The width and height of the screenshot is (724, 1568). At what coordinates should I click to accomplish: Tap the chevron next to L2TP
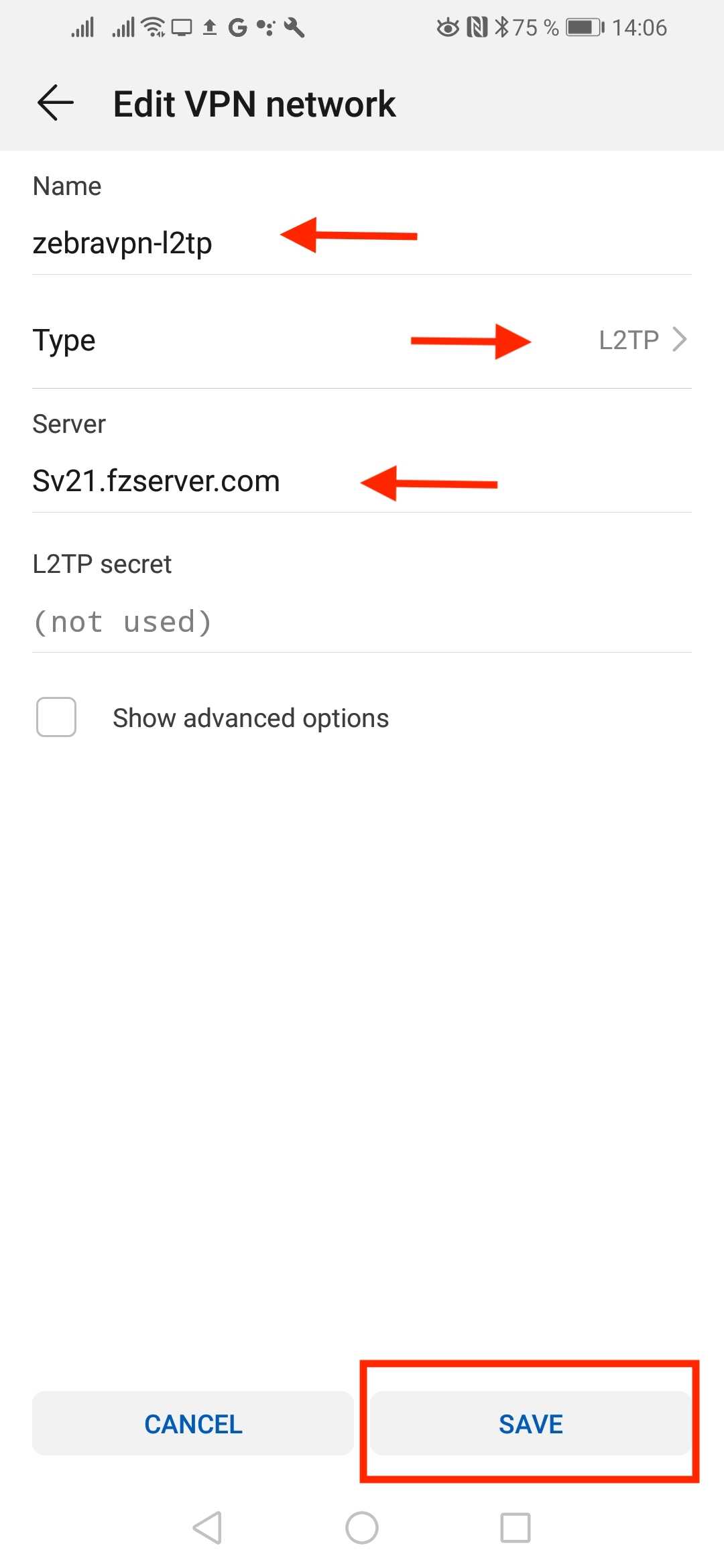point(680,340)
